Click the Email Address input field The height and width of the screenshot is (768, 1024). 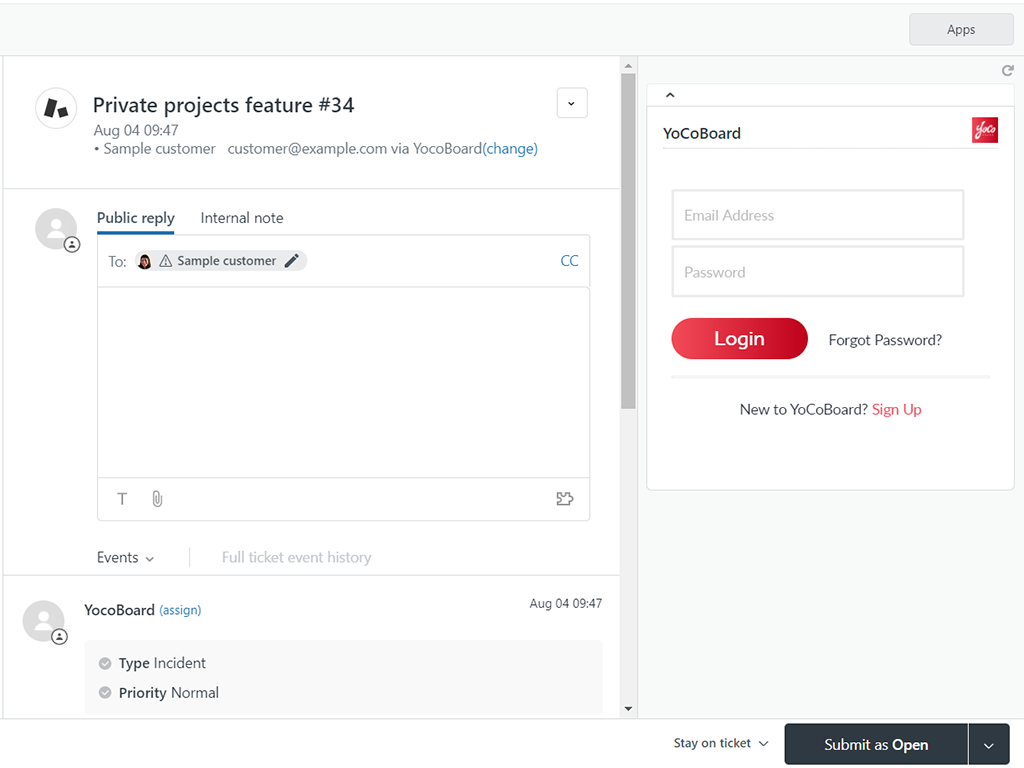coord(817,215)
